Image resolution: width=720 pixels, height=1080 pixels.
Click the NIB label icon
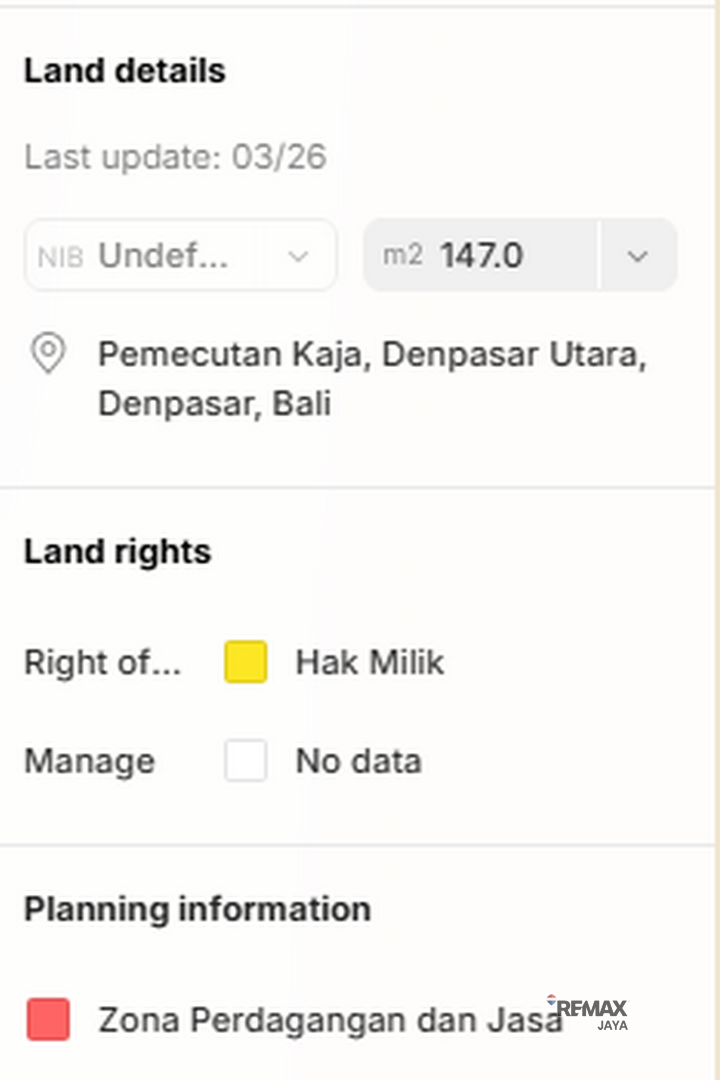pos(60,257)
